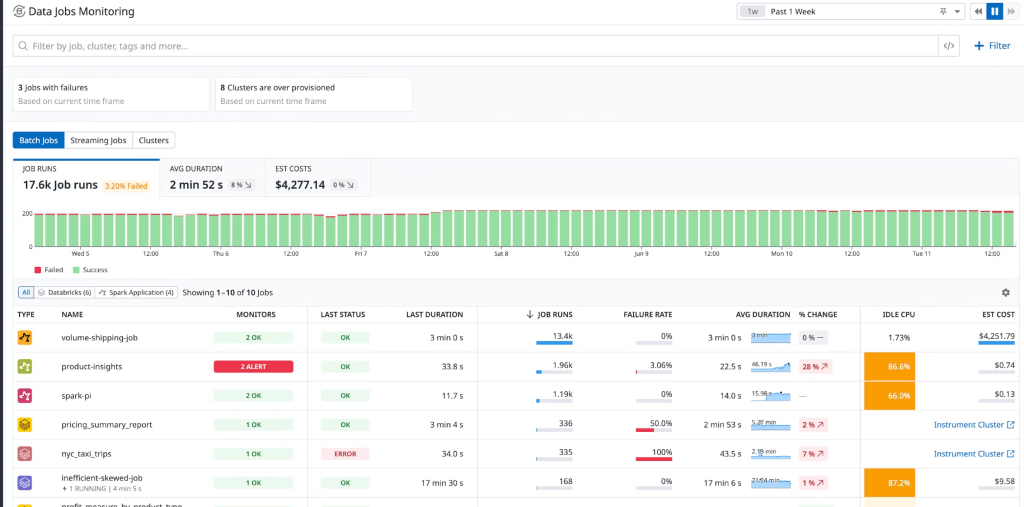The image size is (1024, 507).
Task: Click the inefficient-skewed-job type icon
Action: (25, 483)
